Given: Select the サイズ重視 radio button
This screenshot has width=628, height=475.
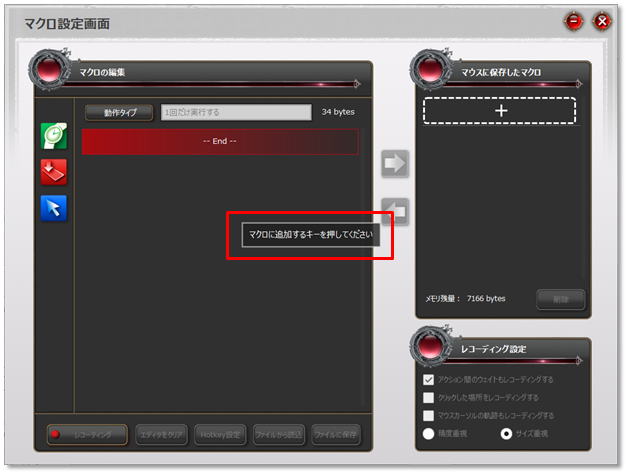Looking at the screenshot, I should point(506,433).
